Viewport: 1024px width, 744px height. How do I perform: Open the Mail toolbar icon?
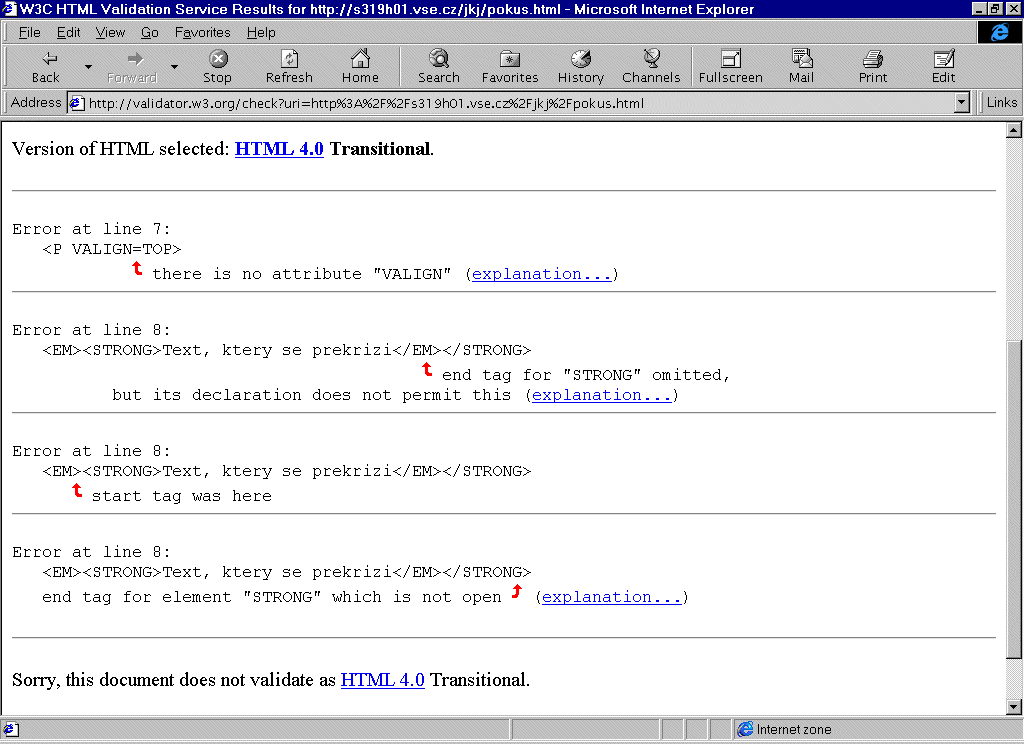[801, 59]
